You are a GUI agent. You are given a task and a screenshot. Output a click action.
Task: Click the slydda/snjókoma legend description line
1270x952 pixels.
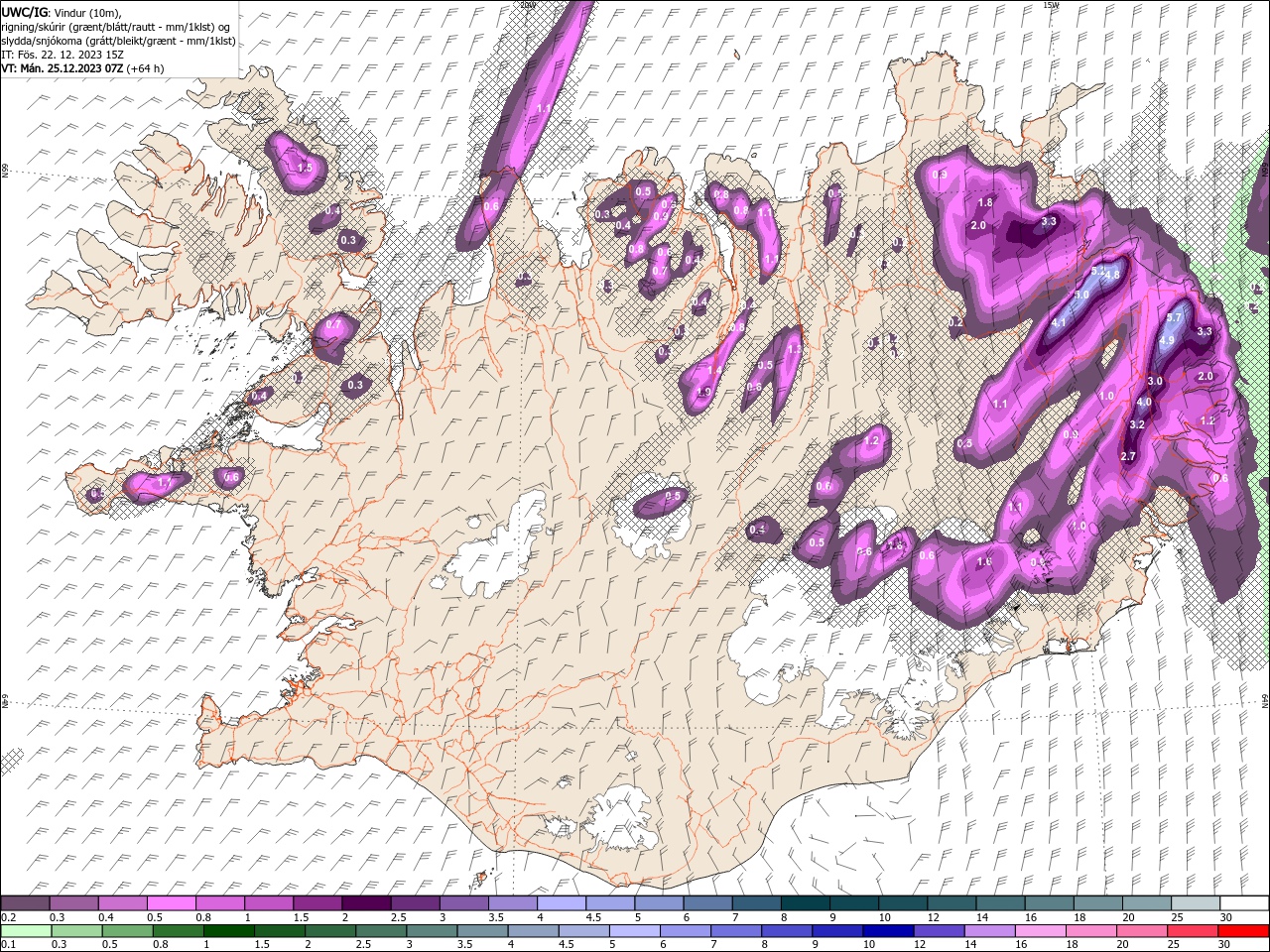pos(118,41)
